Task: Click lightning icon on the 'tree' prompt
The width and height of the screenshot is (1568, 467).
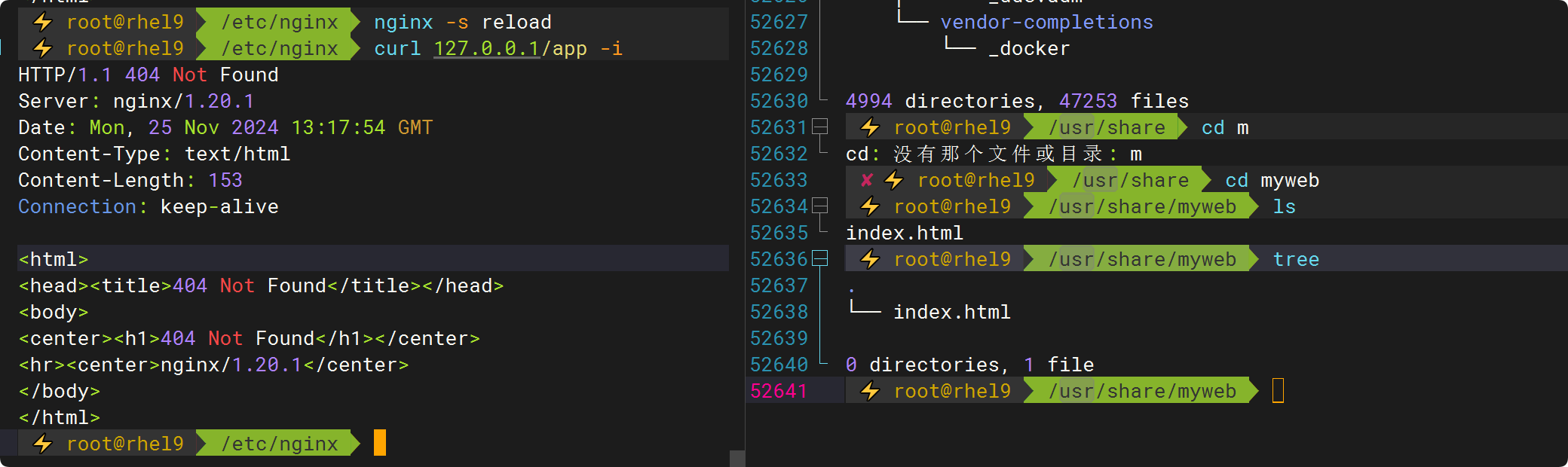Action: [x=870, y=259]
